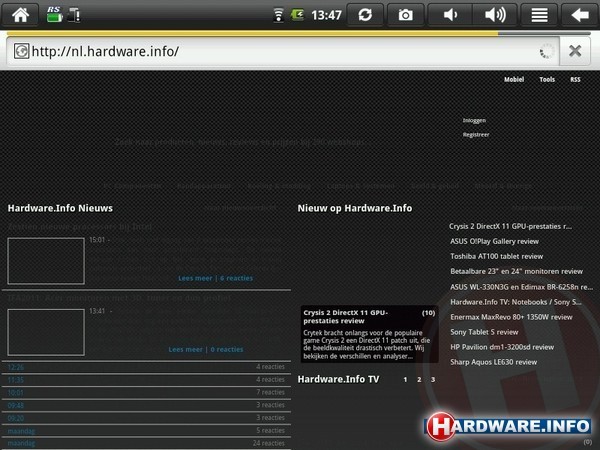Open the Mobiel link
This screenshot has height=450, width=600.
(514, 80)
